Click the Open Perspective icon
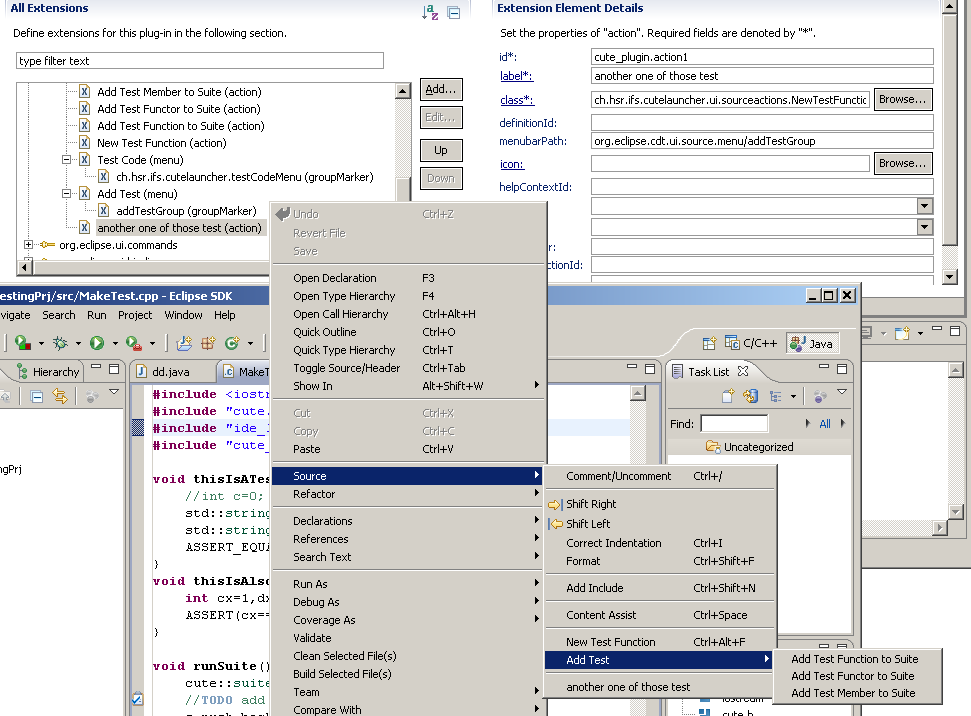Viewport: 971px width, 716px height. (710, 343)
